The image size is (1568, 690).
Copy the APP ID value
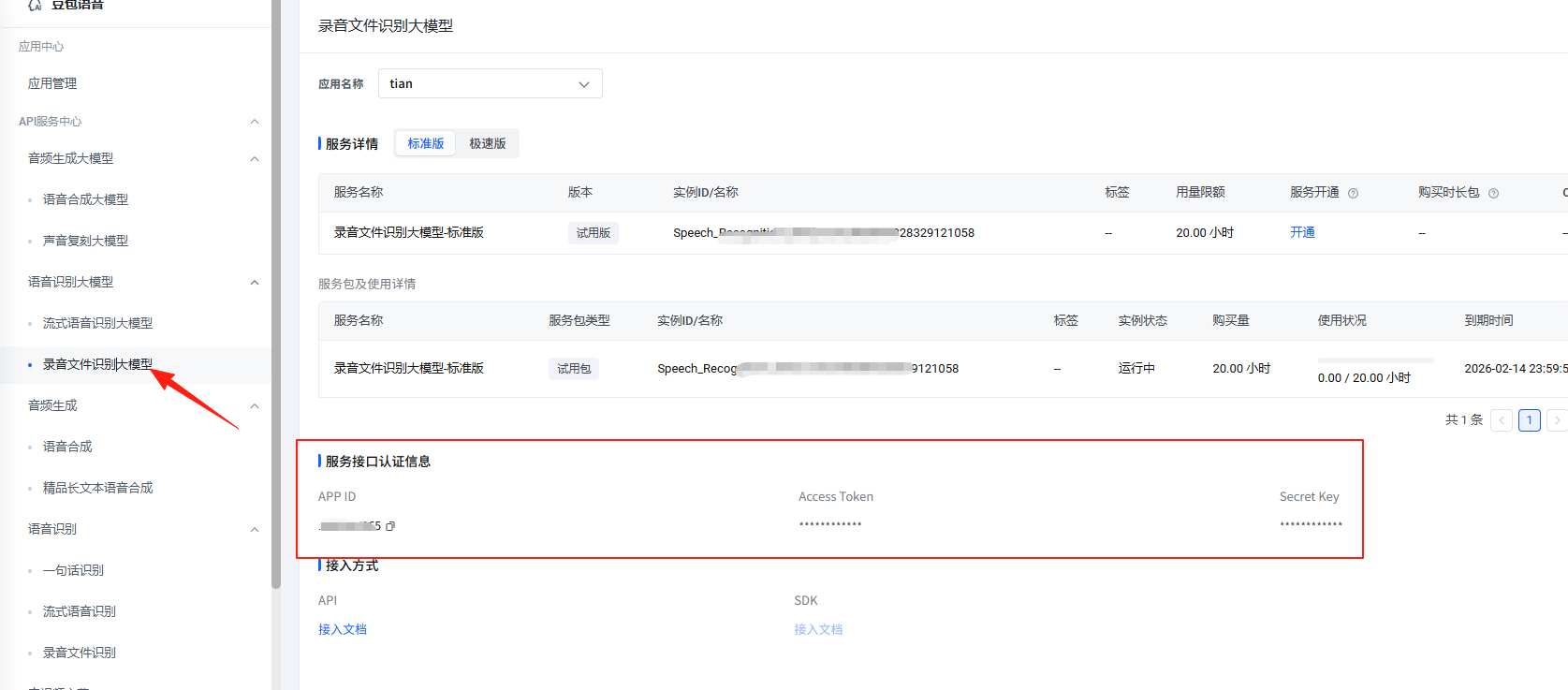[390, 526]
